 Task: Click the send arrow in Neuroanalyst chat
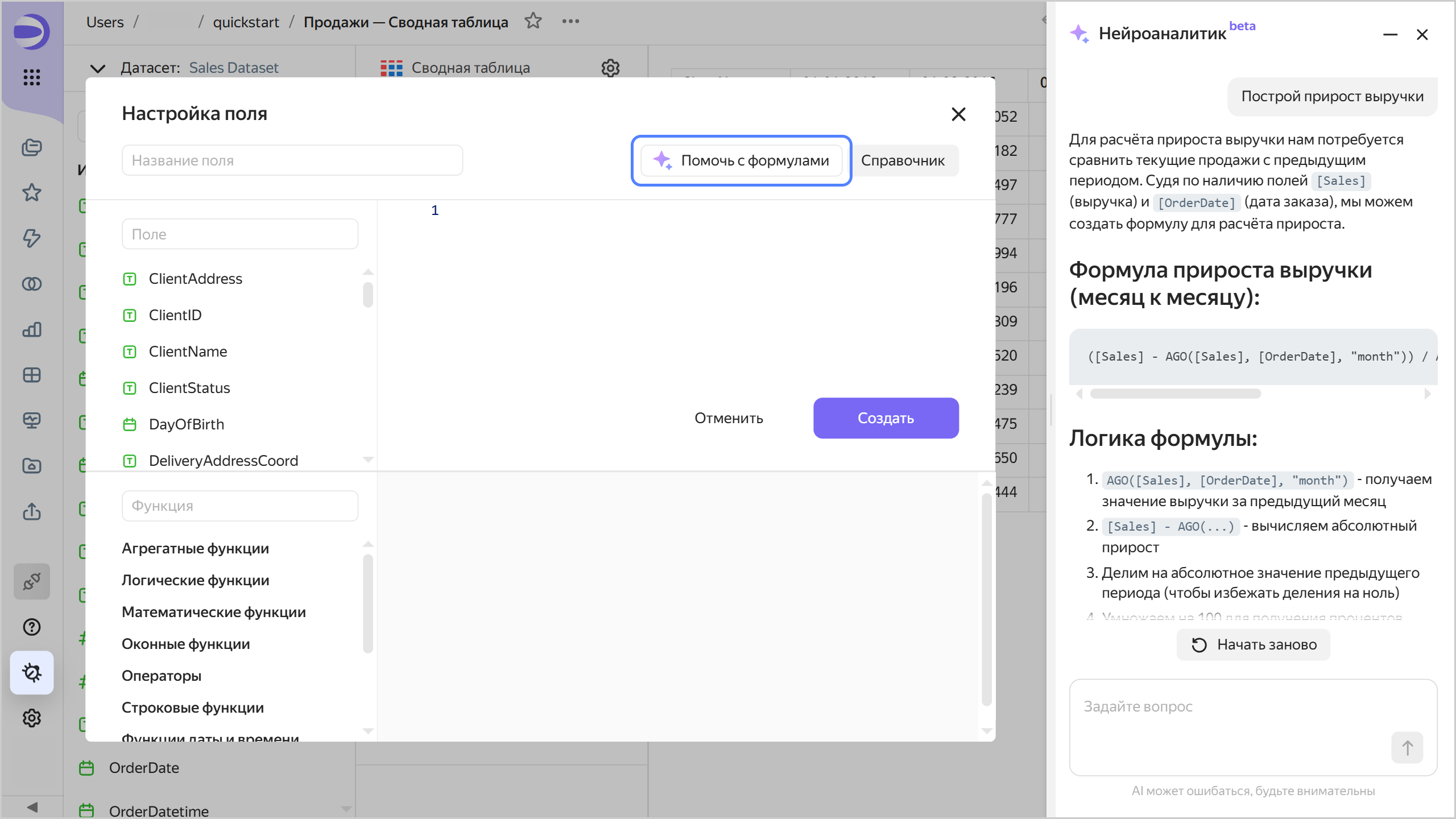[1407, 747]
